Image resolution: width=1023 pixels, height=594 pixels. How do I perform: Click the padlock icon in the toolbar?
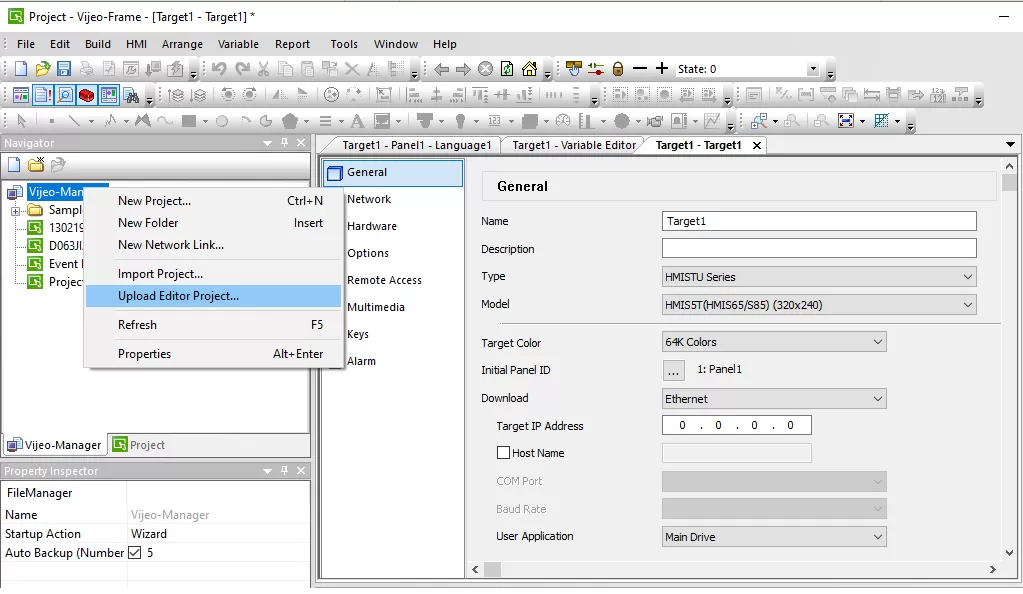[618, 69]
